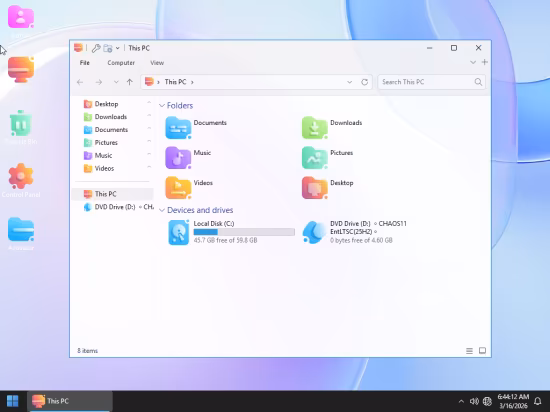The image size is (550, 412).
Task: Click the '0 bytes free of 4.60 GB' text
Action: click(361, 241)
